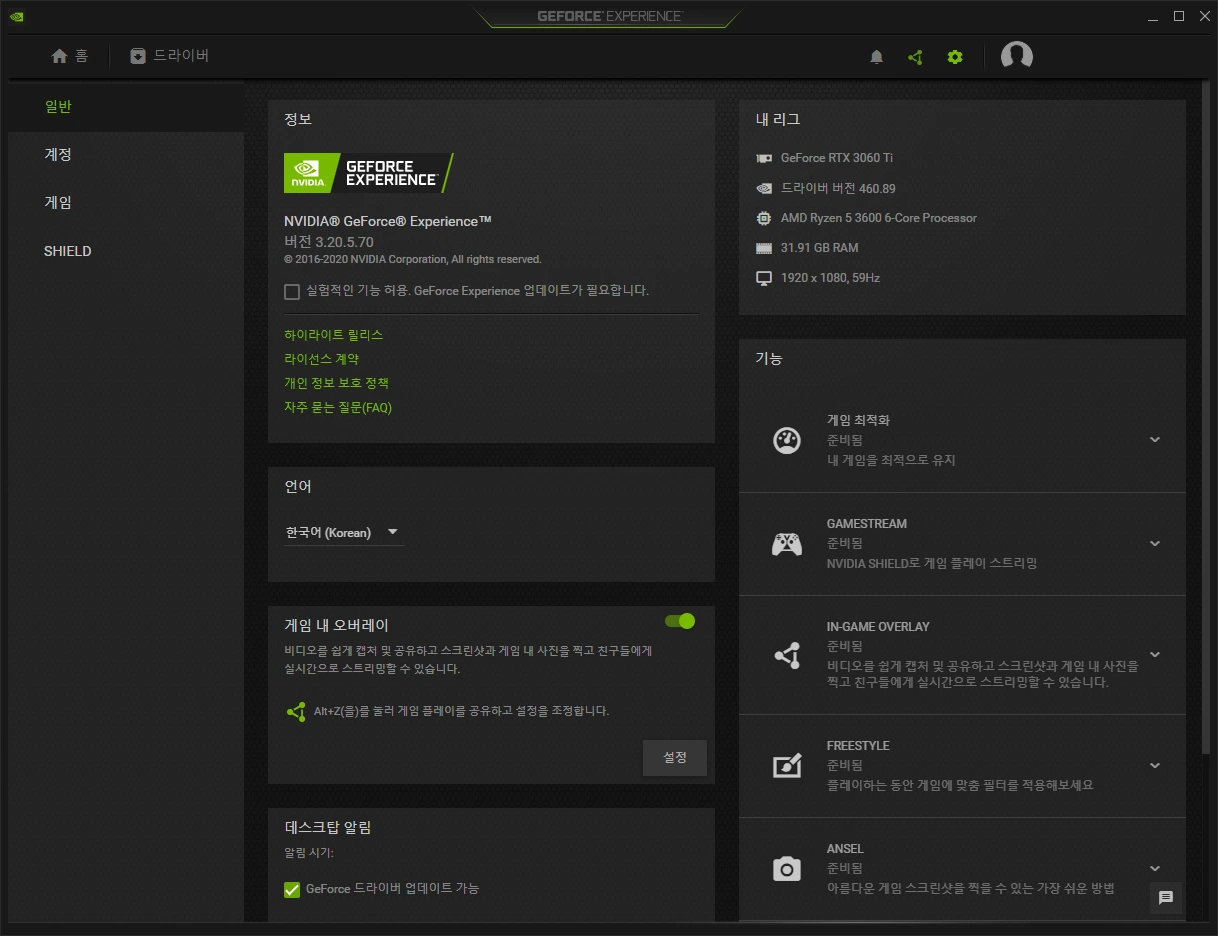Open the 라이선스 계약 link

point(322,359)
